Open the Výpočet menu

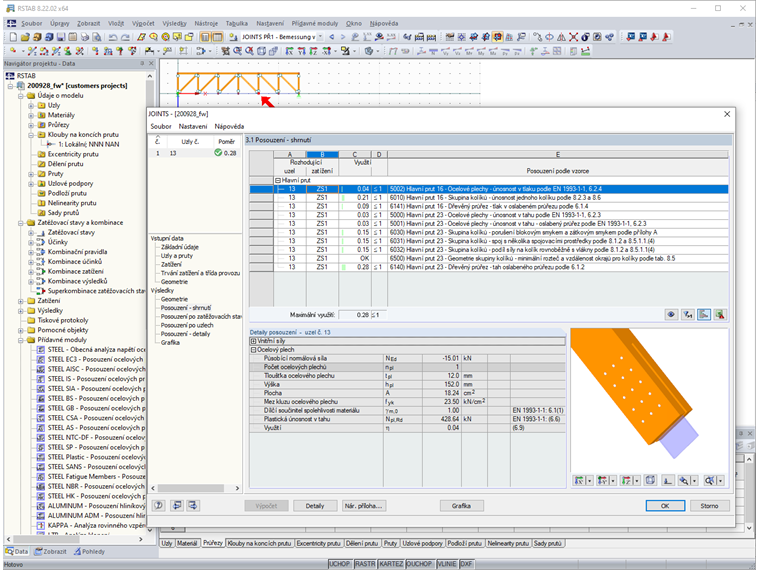tap(143, 23)
